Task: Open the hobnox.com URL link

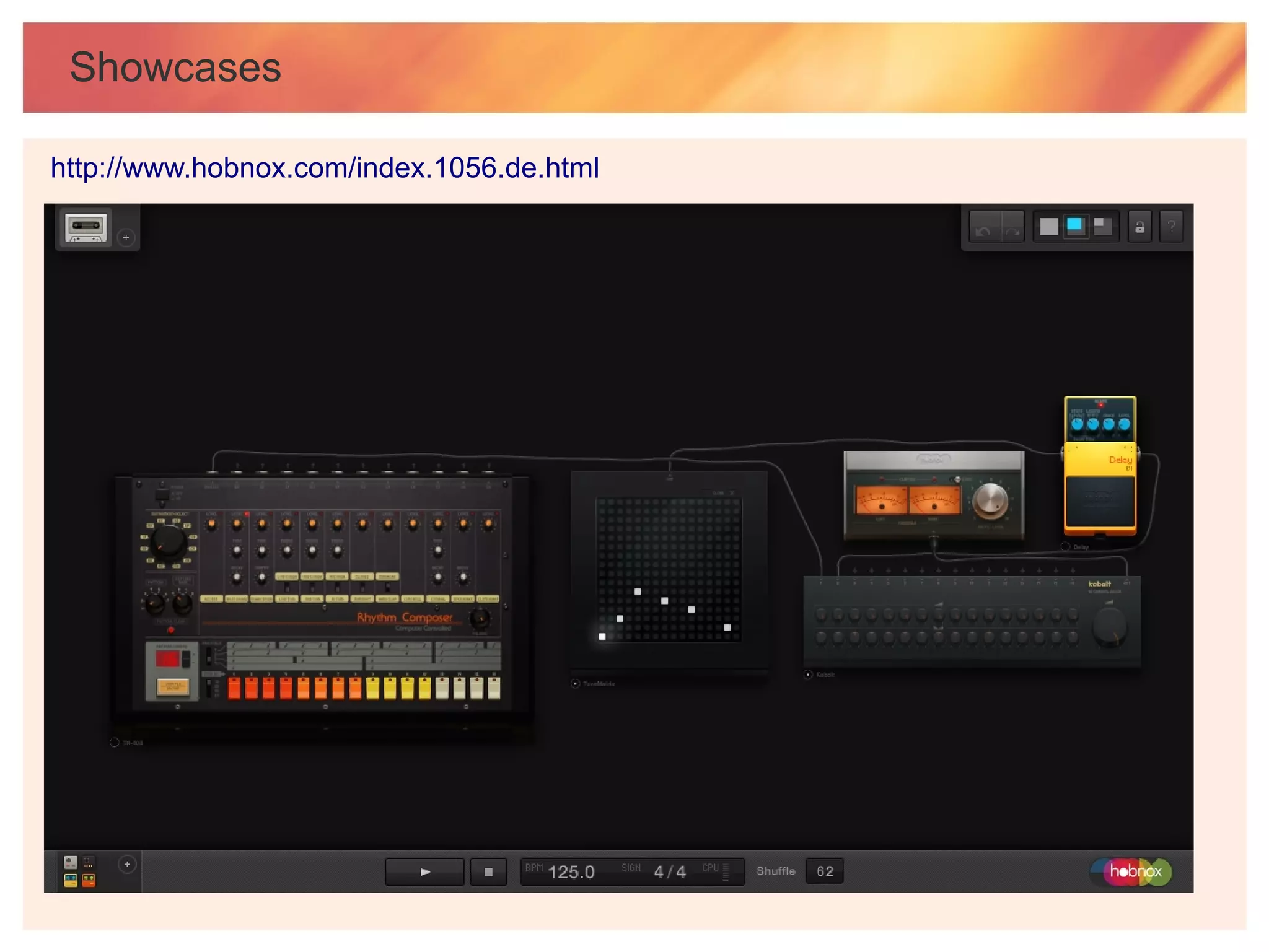Action: pos(325,168)
